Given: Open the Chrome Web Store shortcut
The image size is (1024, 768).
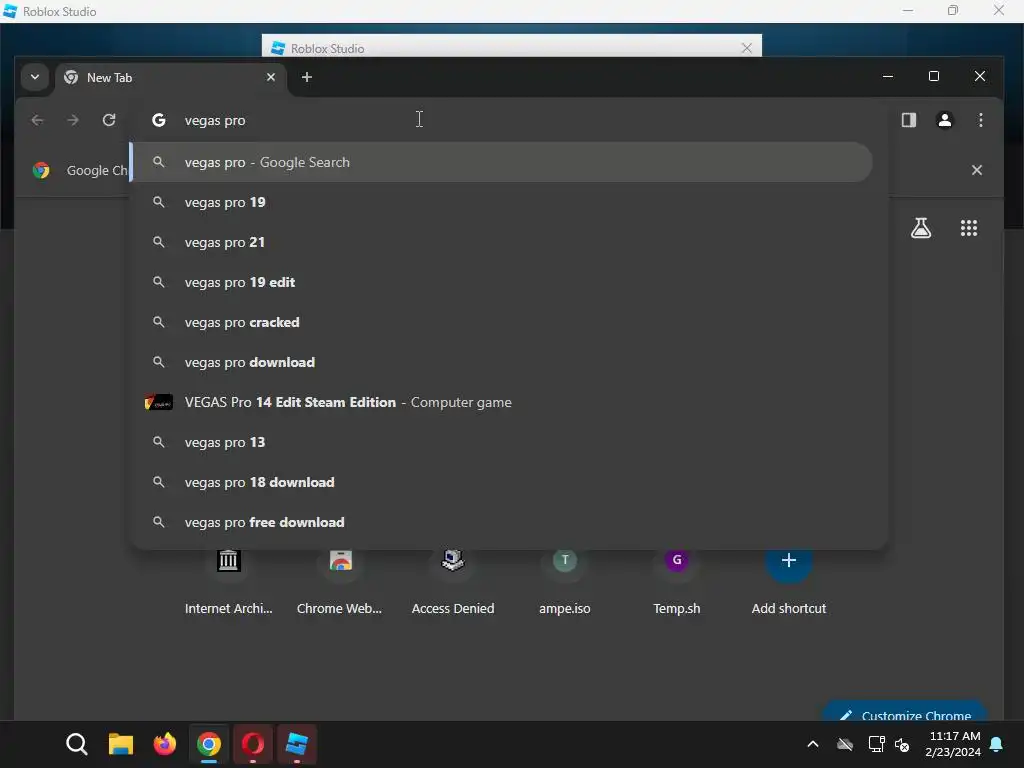Looking at the screenshot, I should coord(340,581).
